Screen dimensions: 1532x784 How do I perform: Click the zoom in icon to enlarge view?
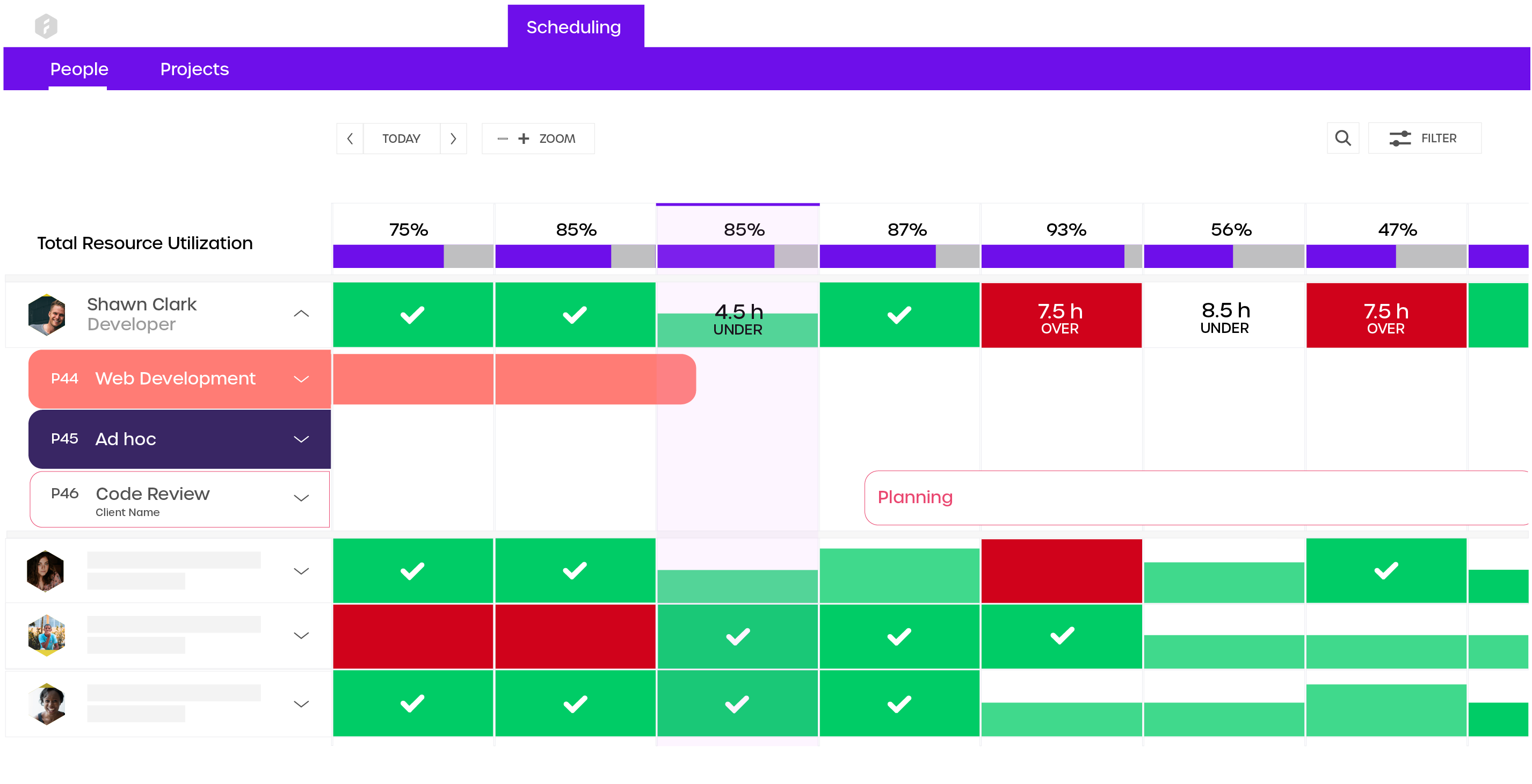(x=525, y=139)
